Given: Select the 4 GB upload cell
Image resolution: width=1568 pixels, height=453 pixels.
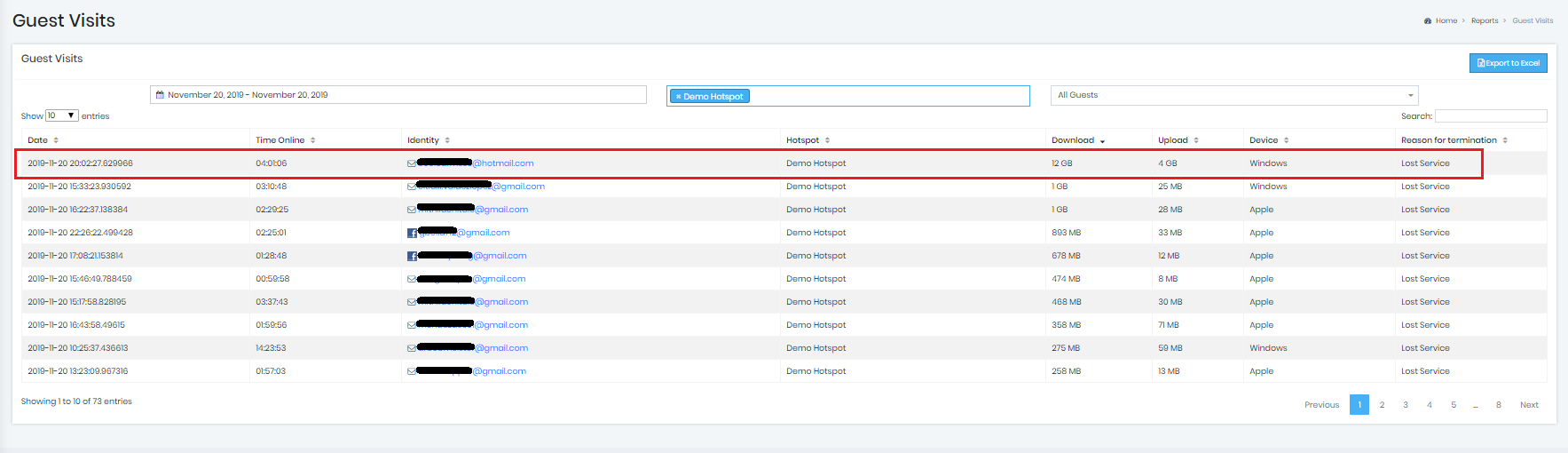Looking at the screenshot, I should (x=1168, y=163).
